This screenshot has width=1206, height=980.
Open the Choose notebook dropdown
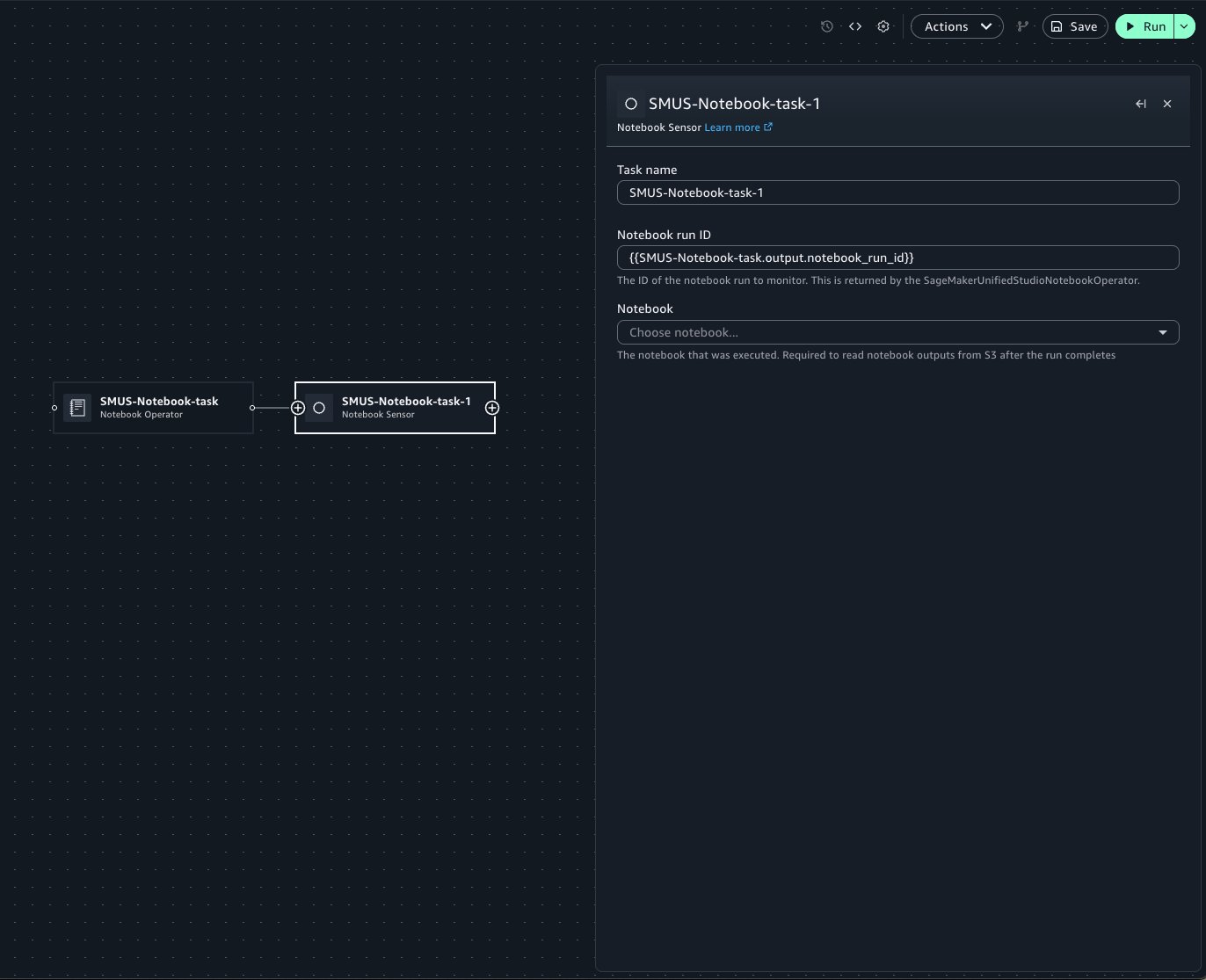[x=897, y=332]
